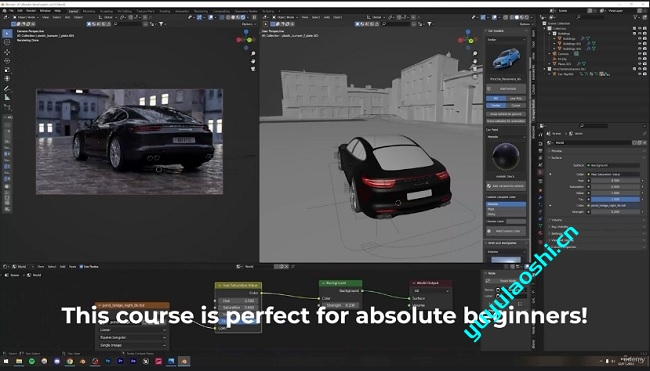Open the World properties tab icon
The height and width of the screenshot is (371, 650).
[541, 172]
